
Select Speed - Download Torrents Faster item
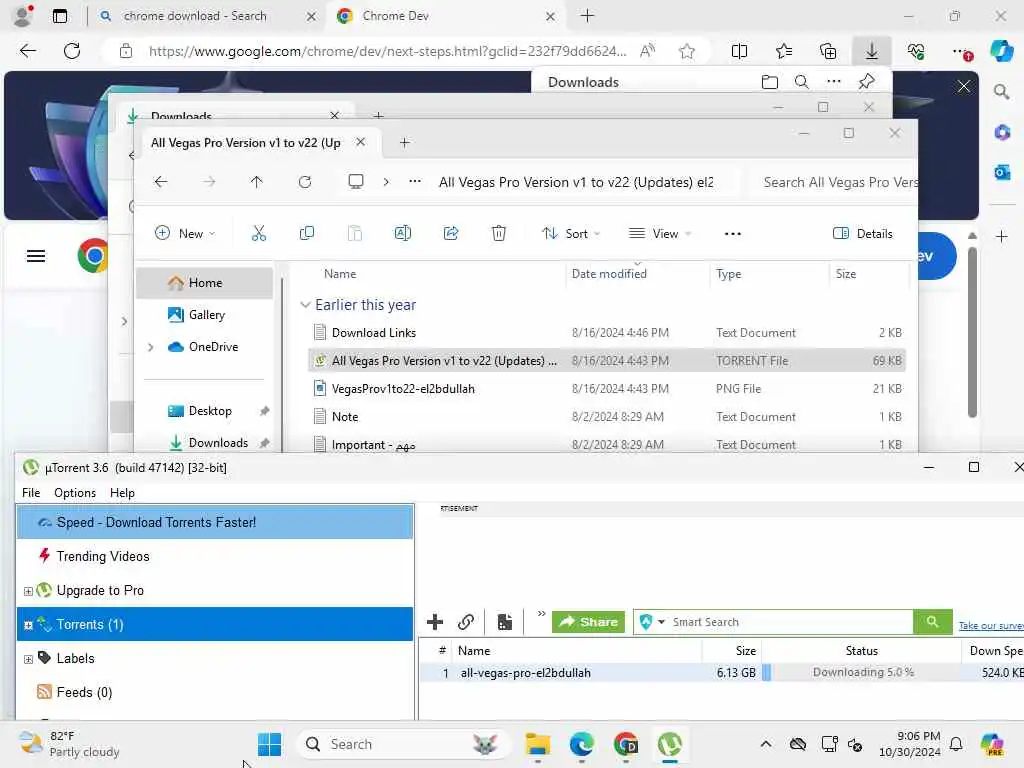216,522
